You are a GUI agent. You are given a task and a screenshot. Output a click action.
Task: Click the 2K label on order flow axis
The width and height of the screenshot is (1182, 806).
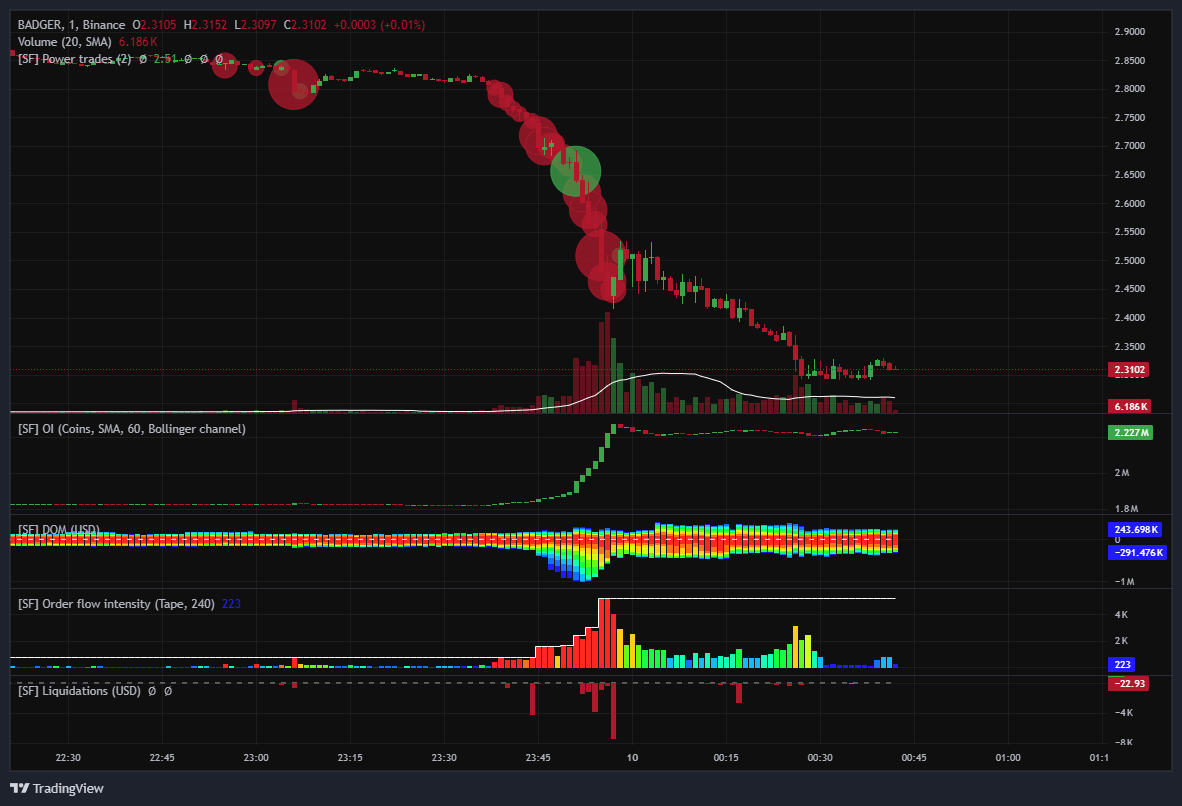1122,641
